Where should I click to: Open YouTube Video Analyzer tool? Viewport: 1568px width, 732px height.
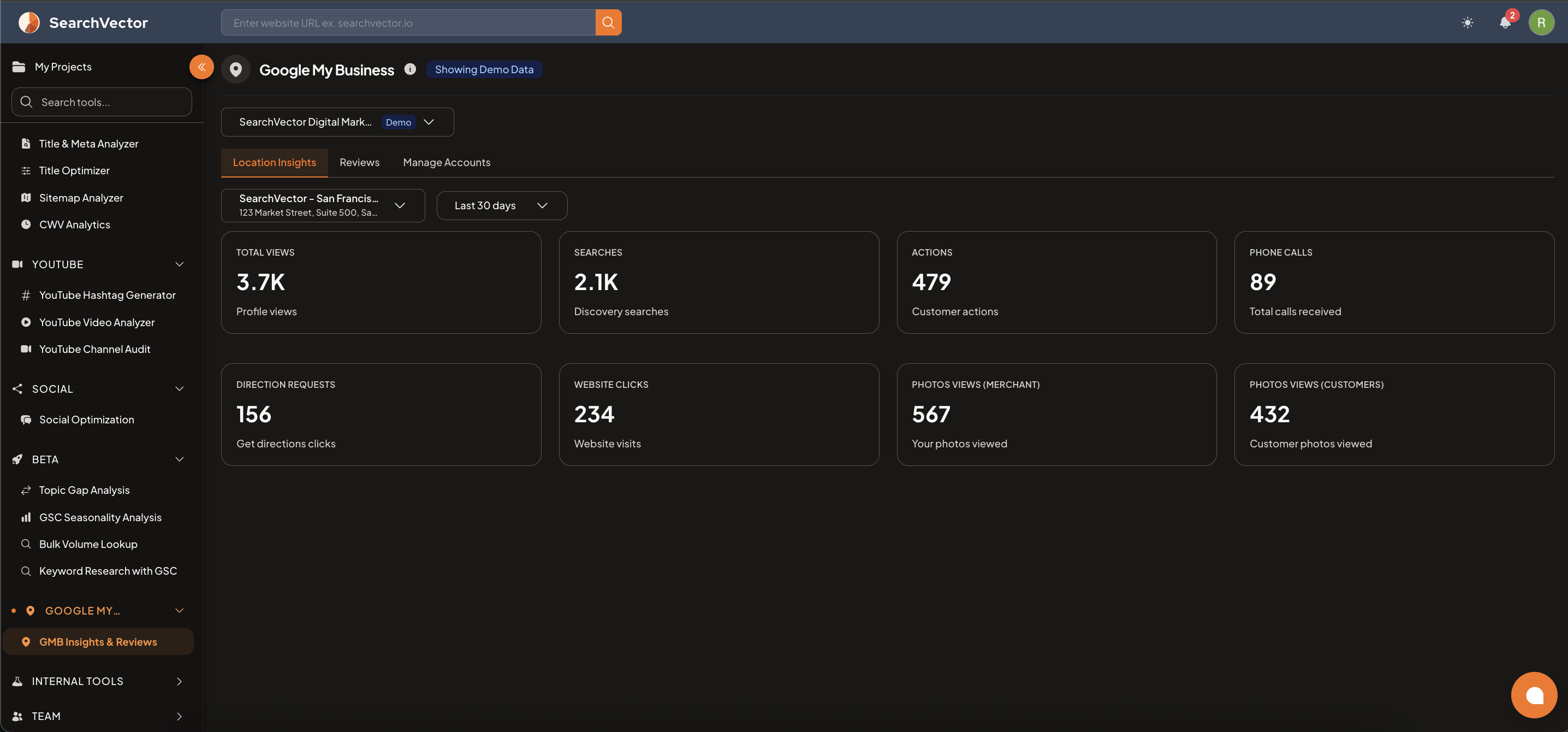[97, 322]
